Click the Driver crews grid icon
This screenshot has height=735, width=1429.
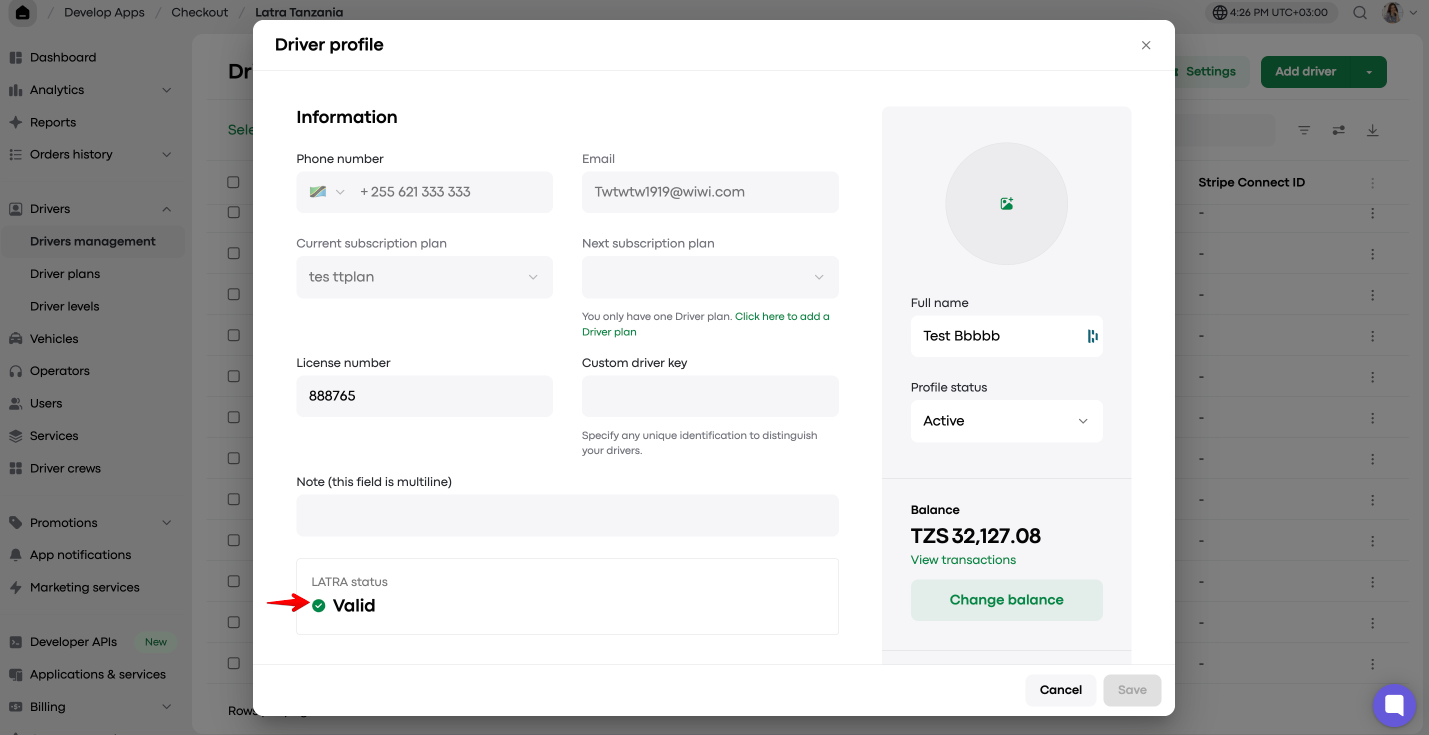[15, 468]
